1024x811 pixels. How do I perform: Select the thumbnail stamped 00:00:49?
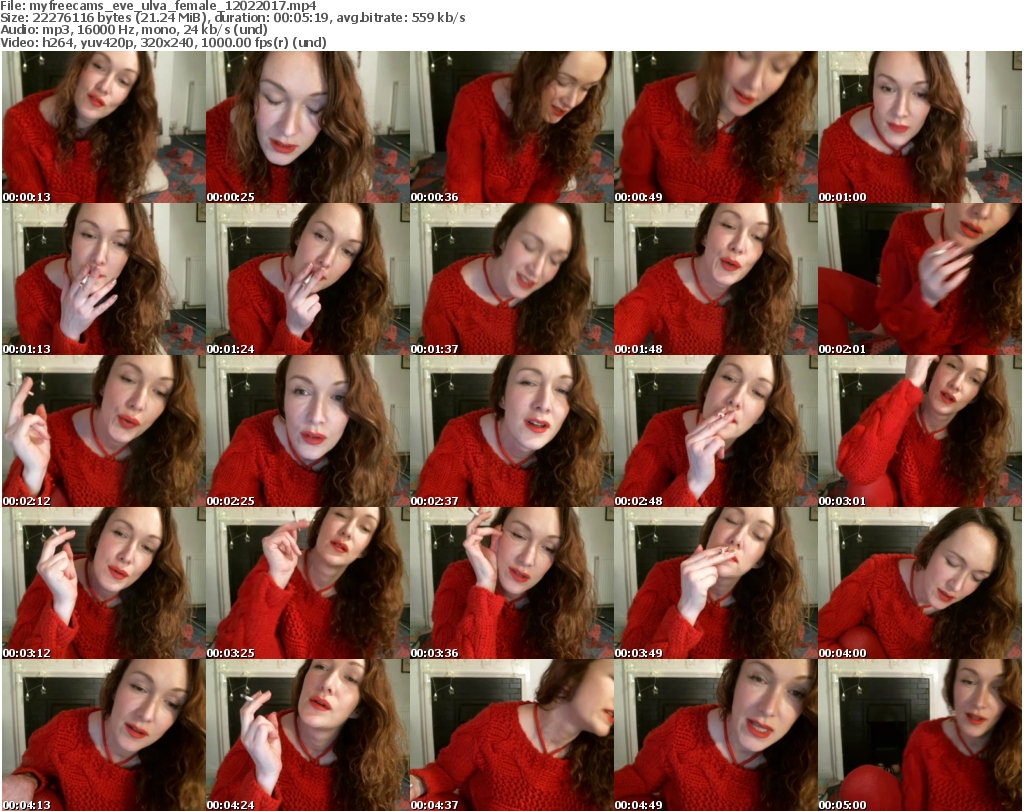point(716,127)
